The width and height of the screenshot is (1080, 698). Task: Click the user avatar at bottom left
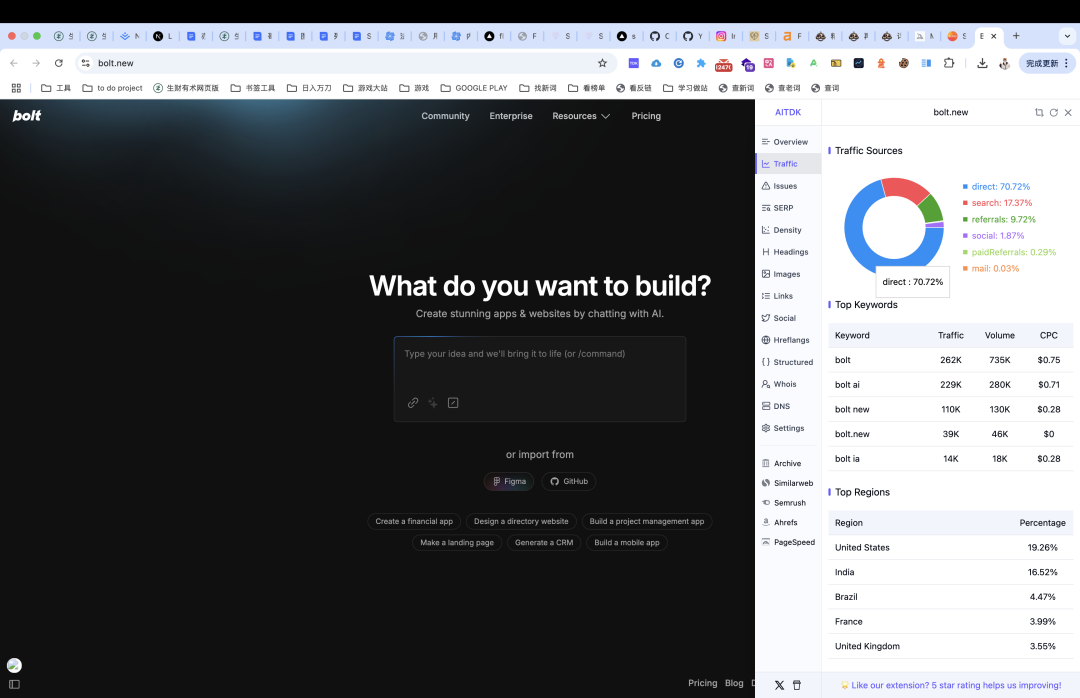(x=14, y=665)
